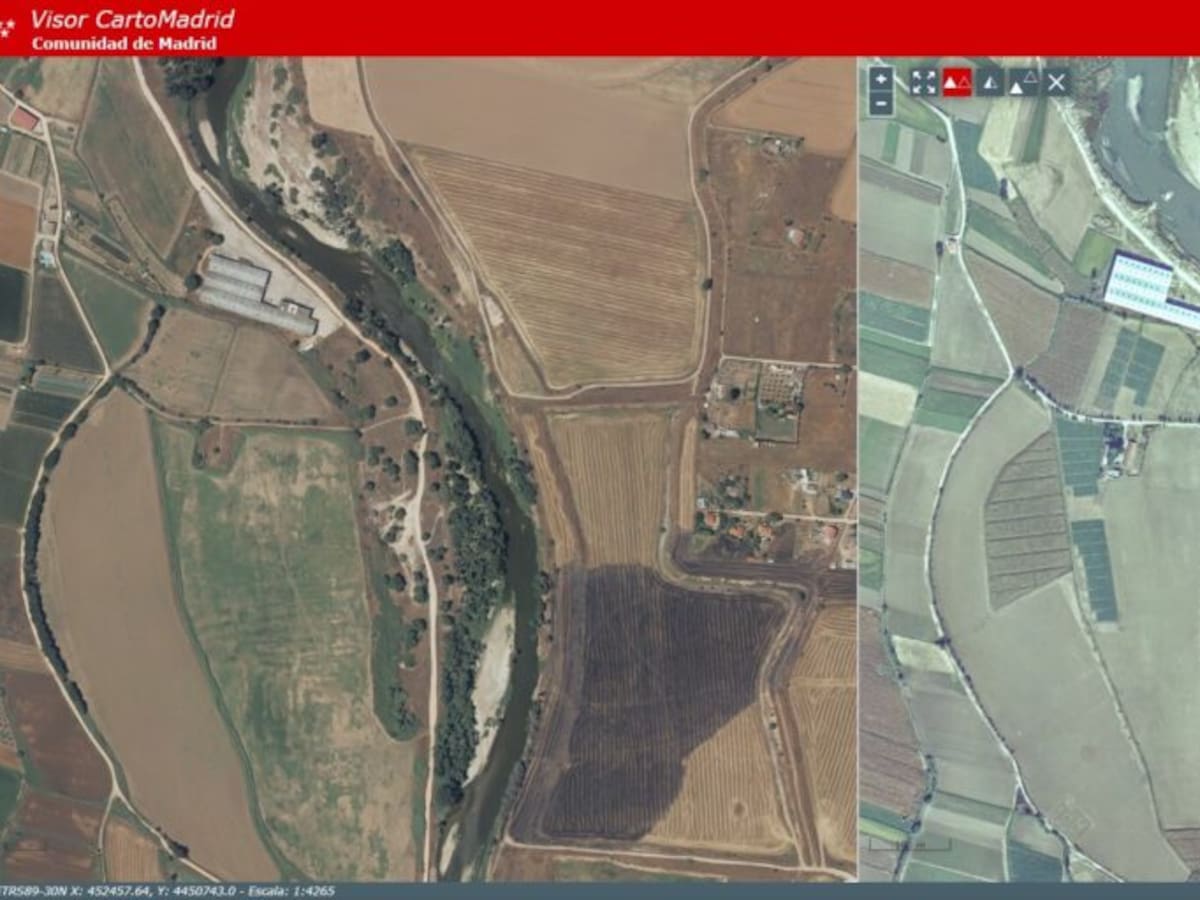Select the triangle swap-view icon
Viewport: 1200px width, 900px height.
click(x=1025, y=81)
